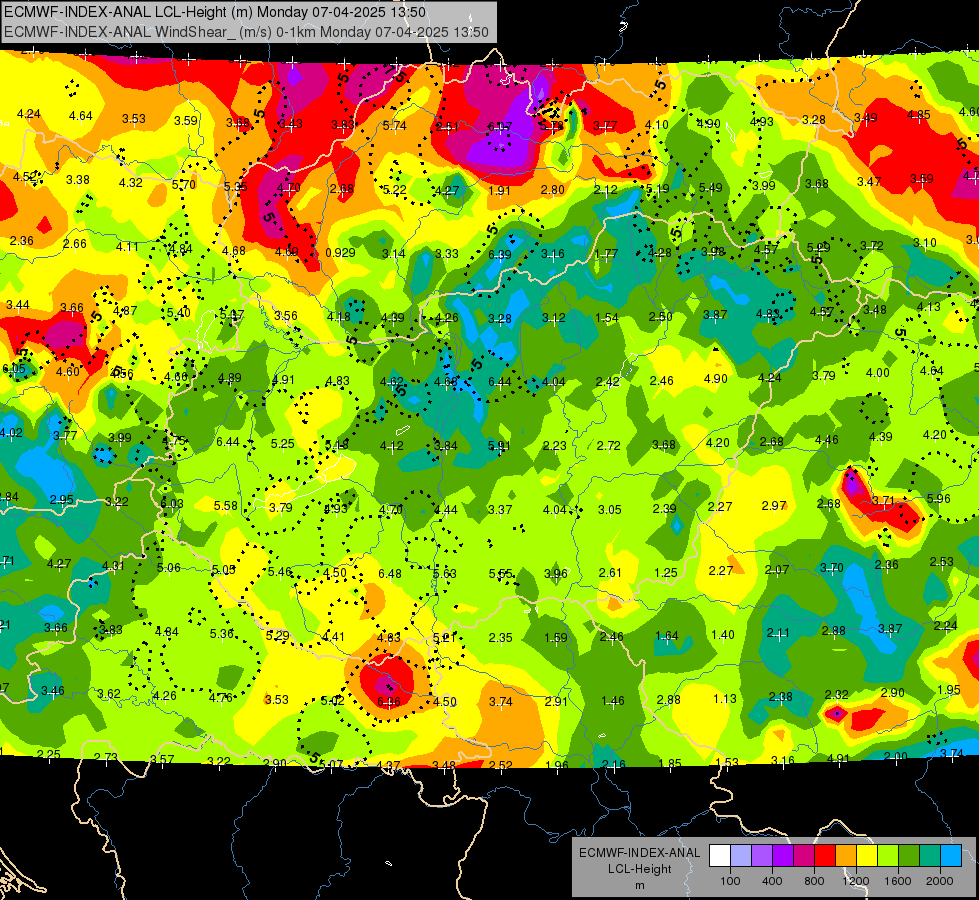
Task: Click the wind shear value '2.23'
Action: pyautogui.click(x=554, y=445)
